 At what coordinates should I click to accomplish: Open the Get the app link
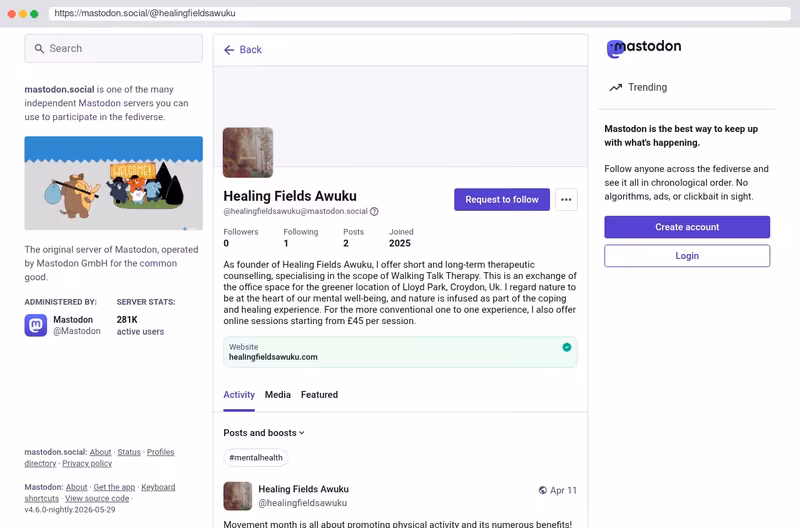[114, 487]
